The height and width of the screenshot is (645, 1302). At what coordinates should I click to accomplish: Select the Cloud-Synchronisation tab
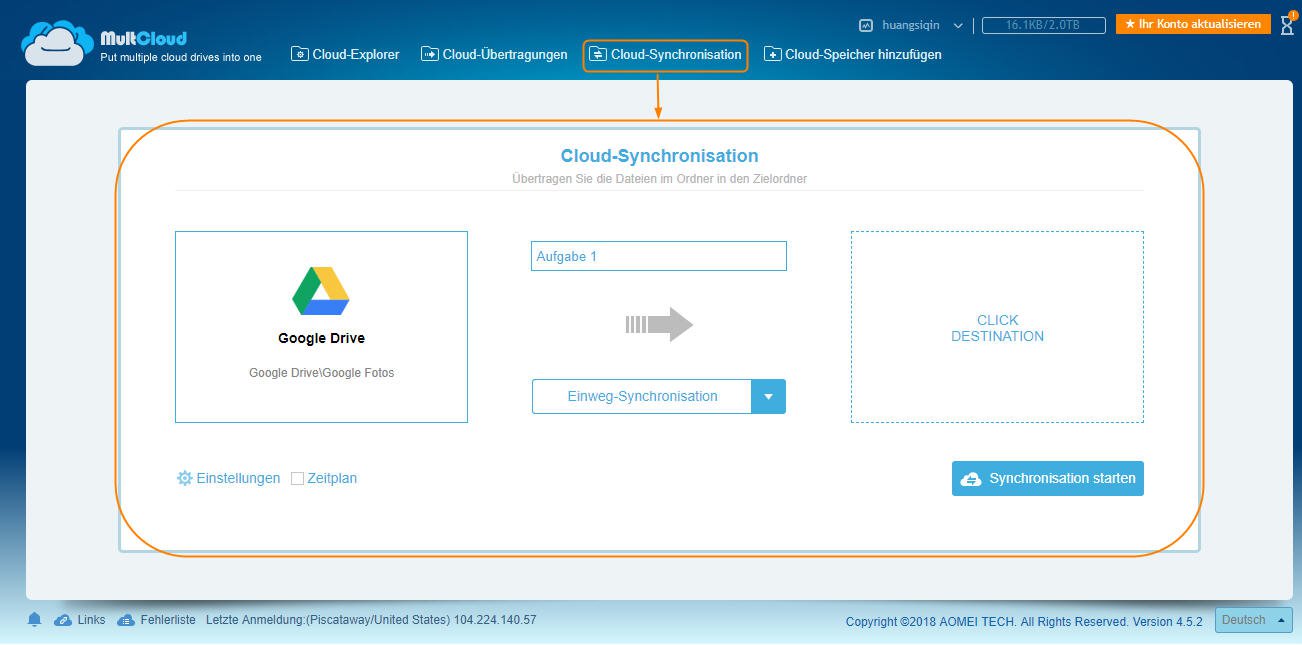click(x=665, y=55)
